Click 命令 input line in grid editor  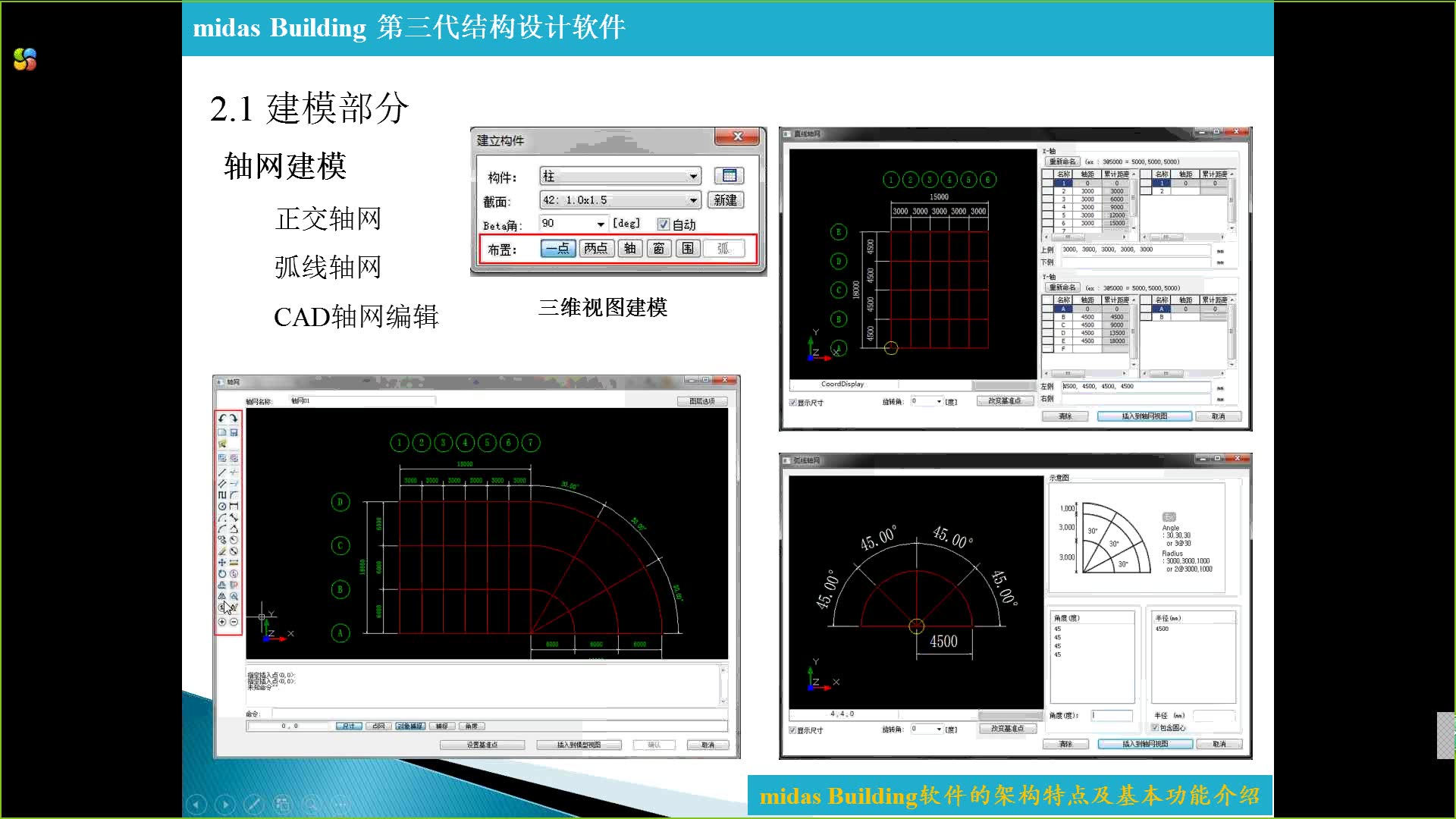pos(499,714)
